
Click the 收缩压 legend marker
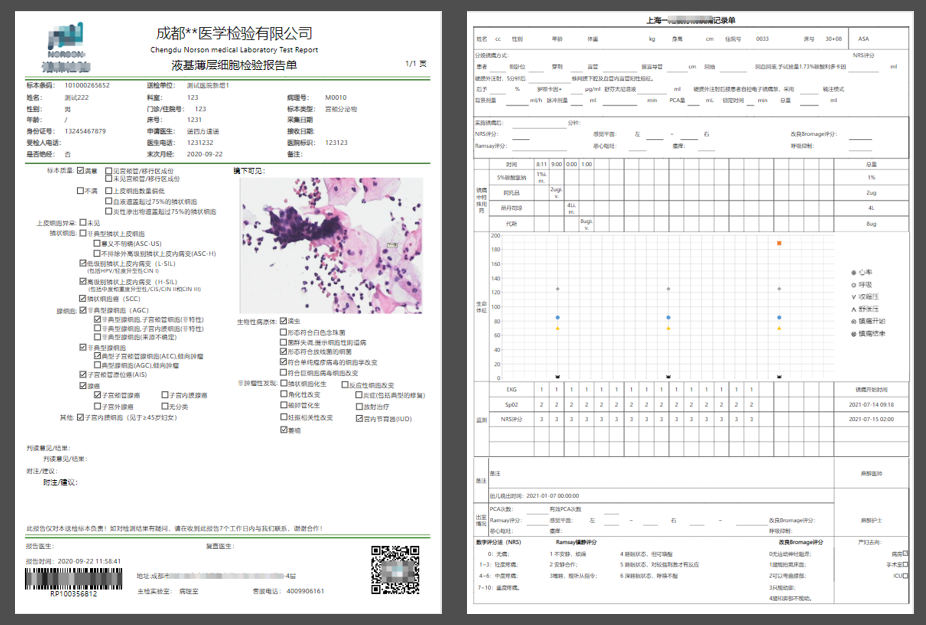point(853,297)
